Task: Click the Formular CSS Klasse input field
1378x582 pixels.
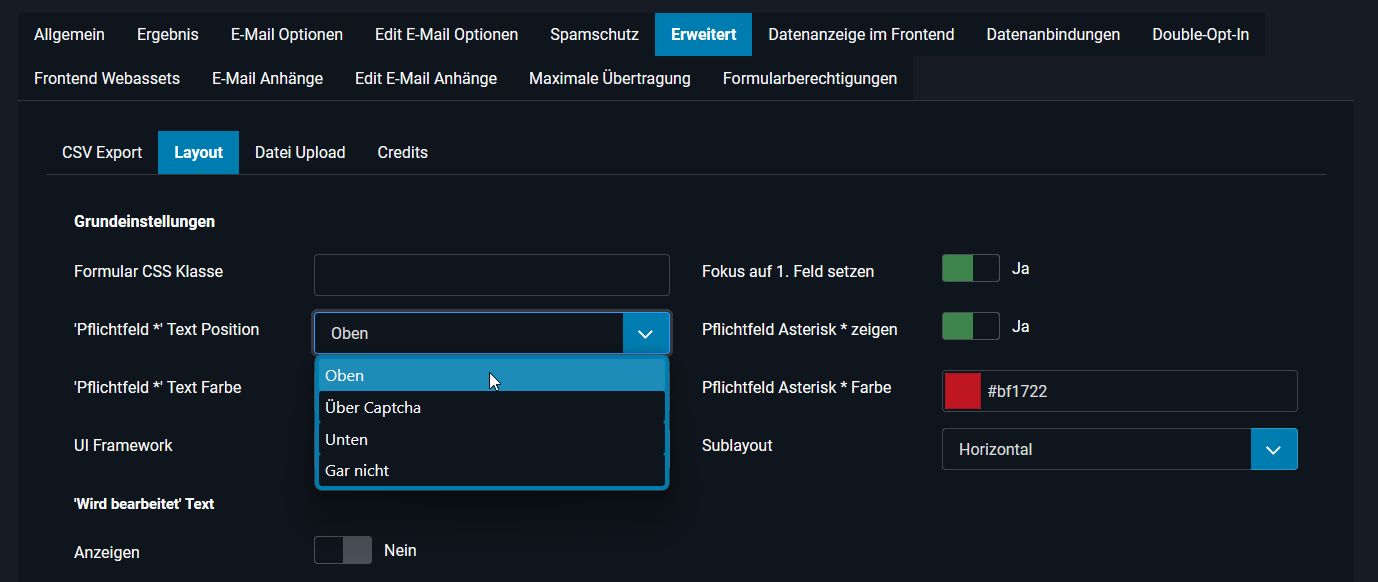Action: pos(491,275)
